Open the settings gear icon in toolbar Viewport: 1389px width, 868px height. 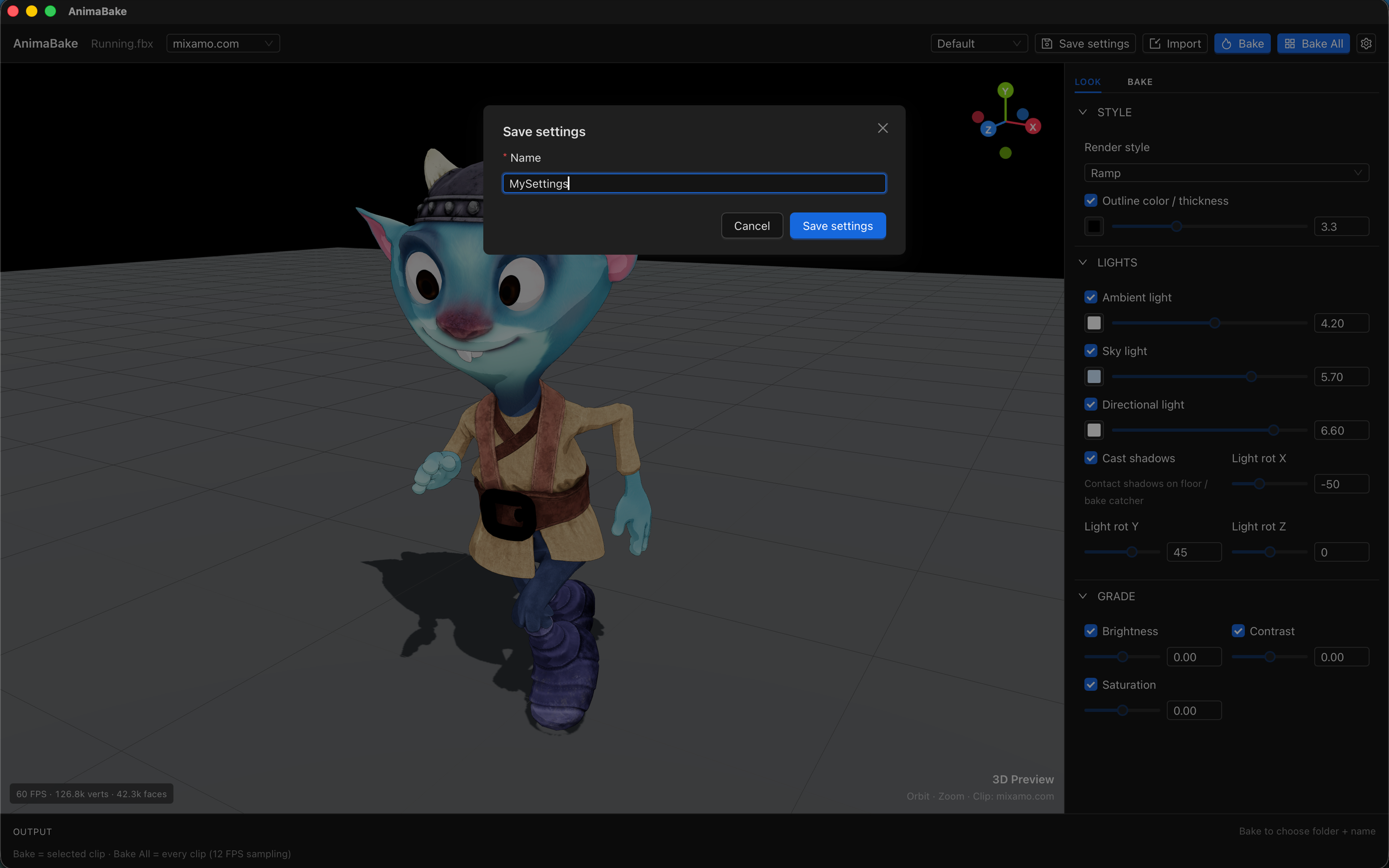pos(1366,43)
